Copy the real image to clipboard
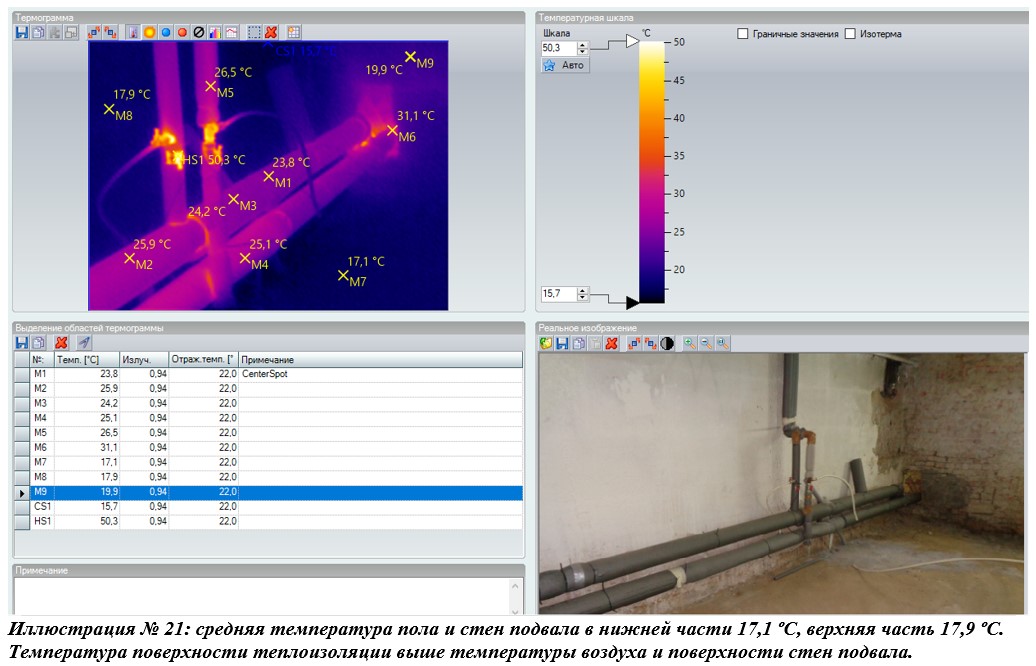 pyautogui.click(x=579, y=343)
